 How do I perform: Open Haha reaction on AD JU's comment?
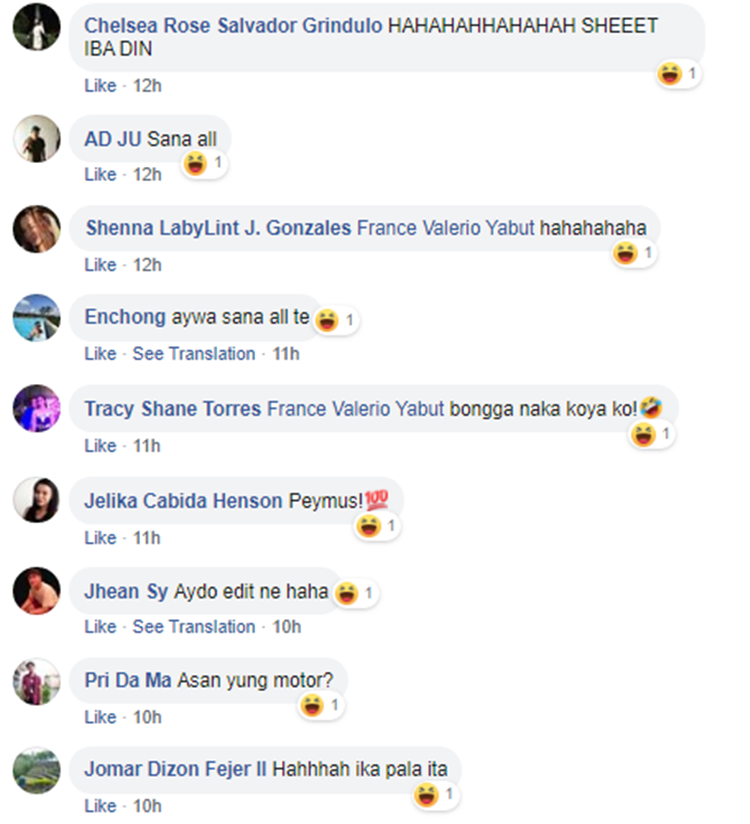click(204, 163)
